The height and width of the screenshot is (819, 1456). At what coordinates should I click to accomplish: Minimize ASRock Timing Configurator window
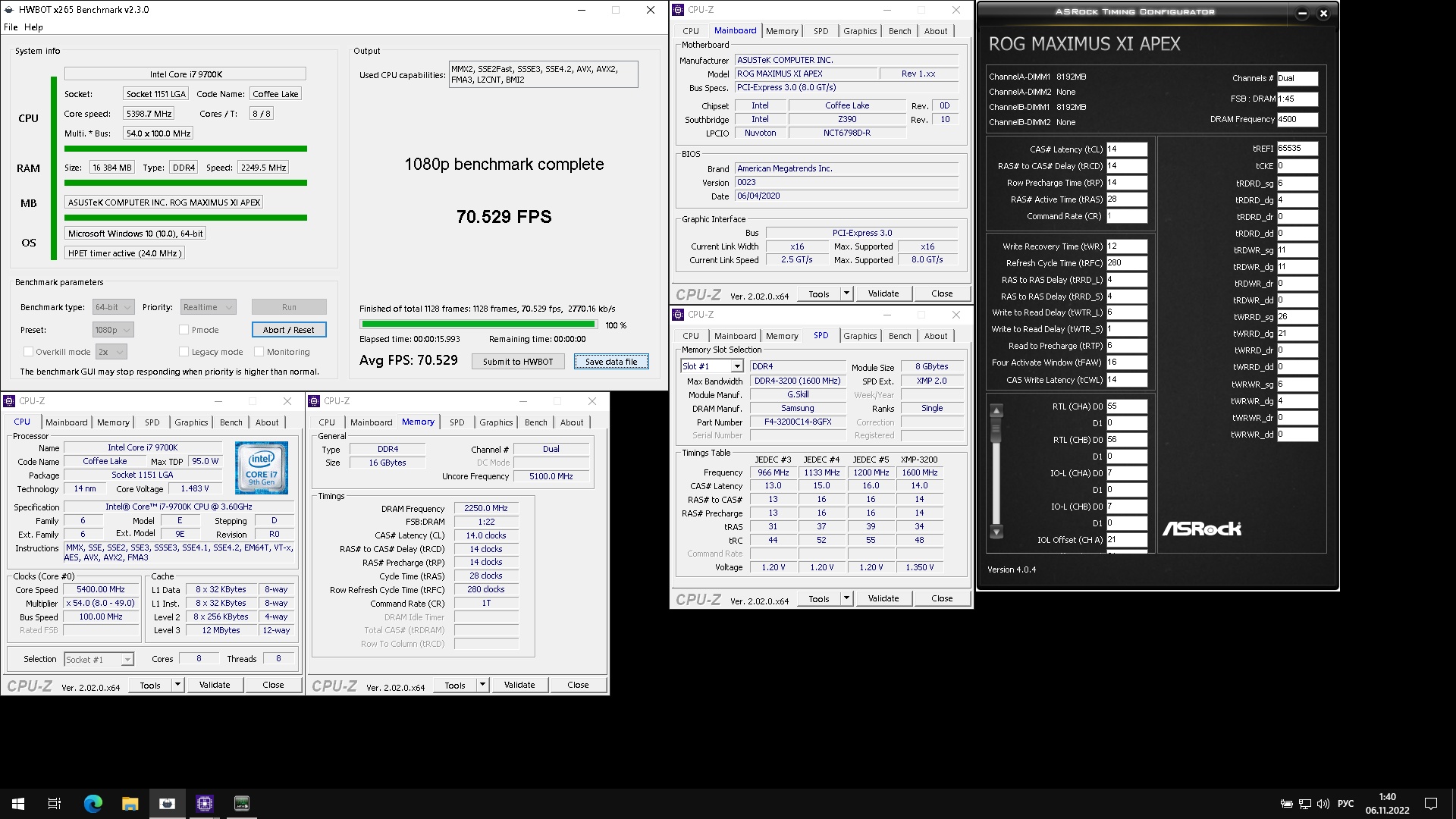pos(1302,13)
